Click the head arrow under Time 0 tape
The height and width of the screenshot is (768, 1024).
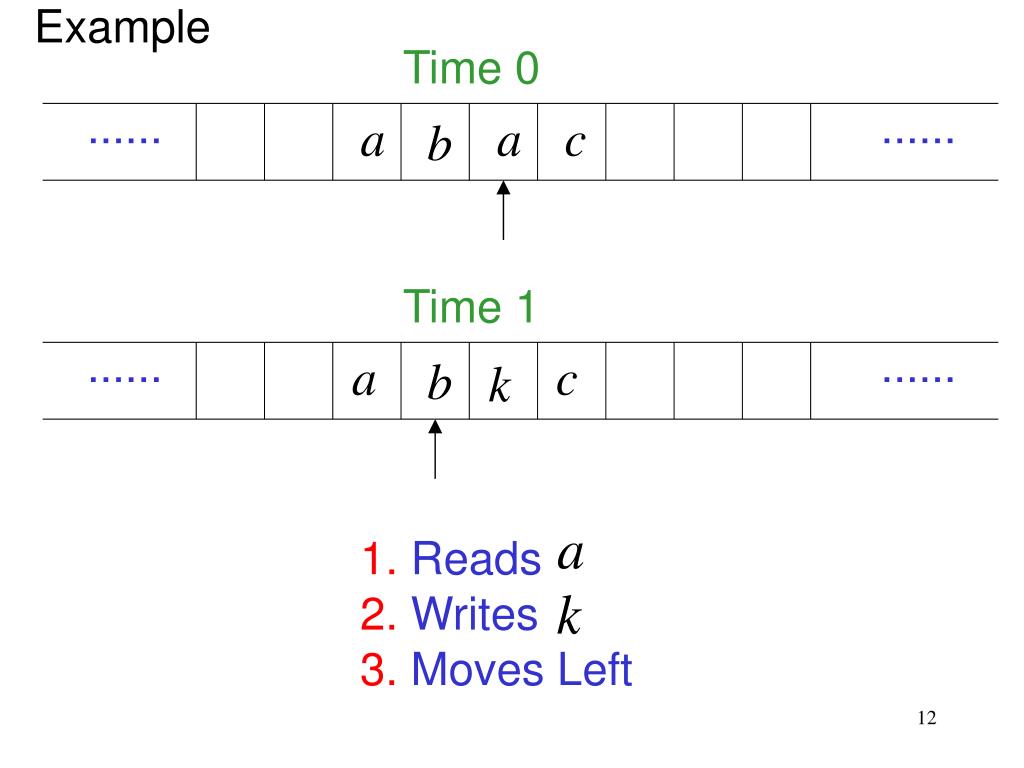[x=503, y=210]
